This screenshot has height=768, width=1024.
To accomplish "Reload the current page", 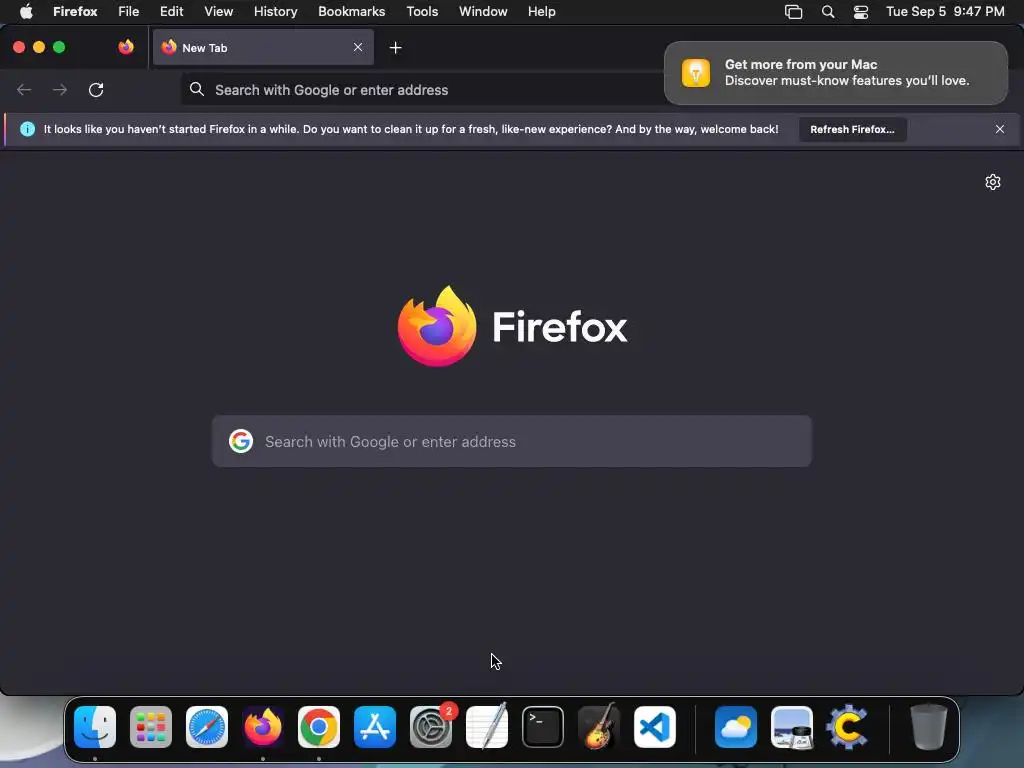I will (96, 89).
